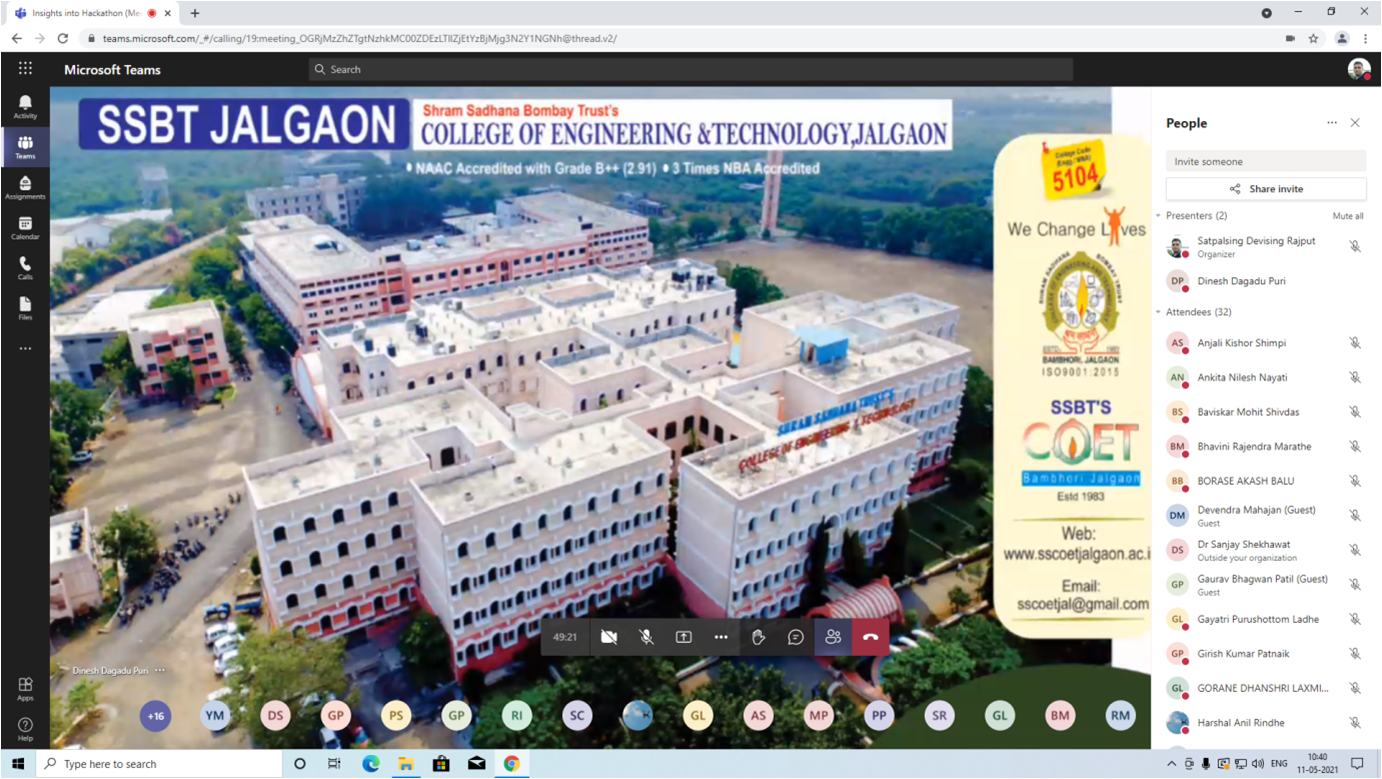1382x779 pixels.
Task: Open Microsoft Edge from the taskbar
Action: (x=371, y=764)
